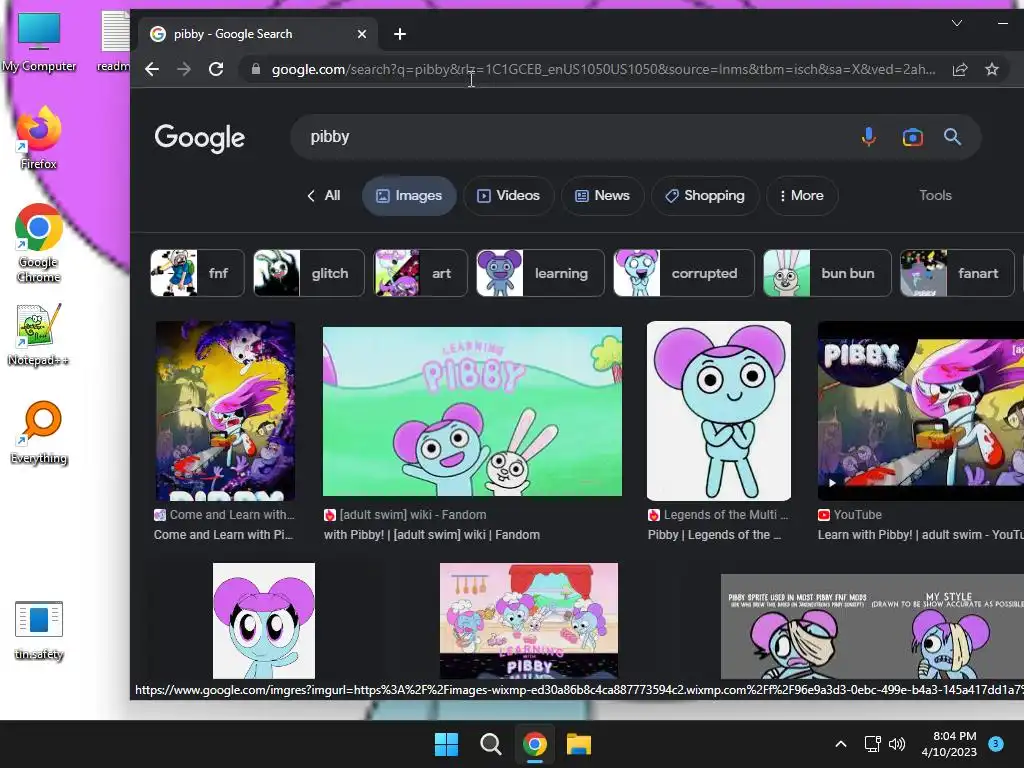Click 'Pibby | Legends of the' title link
The image size is (1024, 768).
714,535
